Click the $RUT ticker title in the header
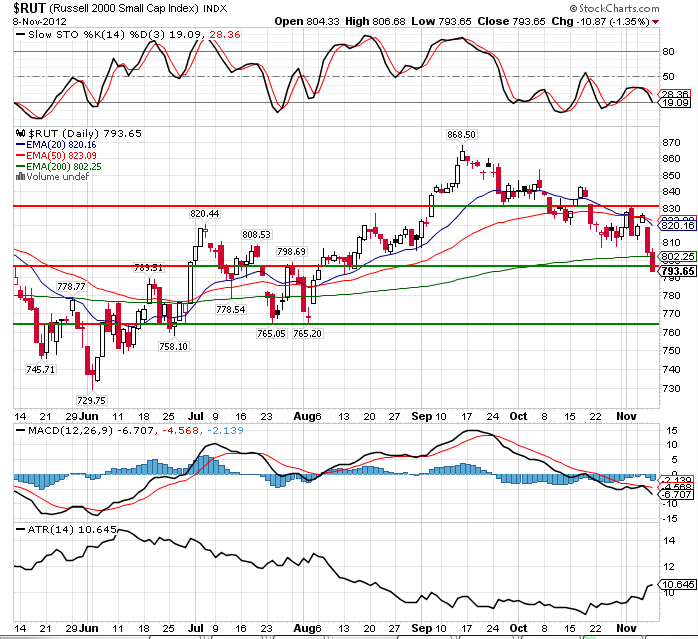The height and width of the screenshot is (639, 698). [x=29, y=8]
